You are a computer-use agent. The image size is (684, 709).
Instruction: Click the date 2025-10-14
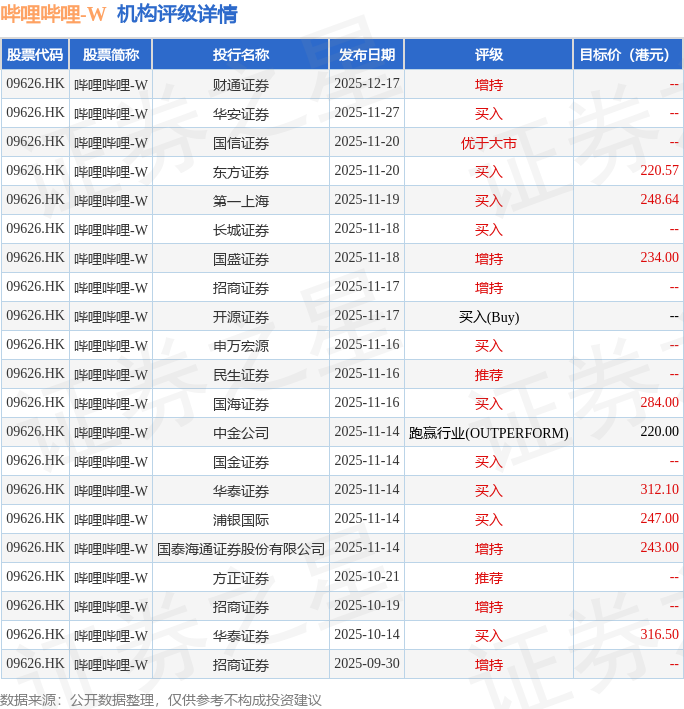(x=367, y=634)
